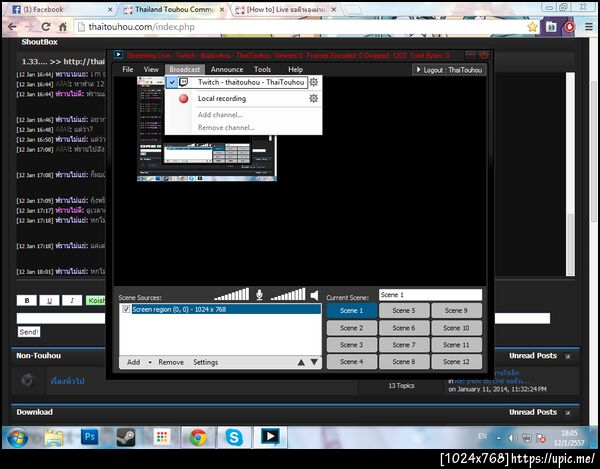Click the shoutbox Send! button
This screenshot has width=600, height=469.
coord(29,332)
